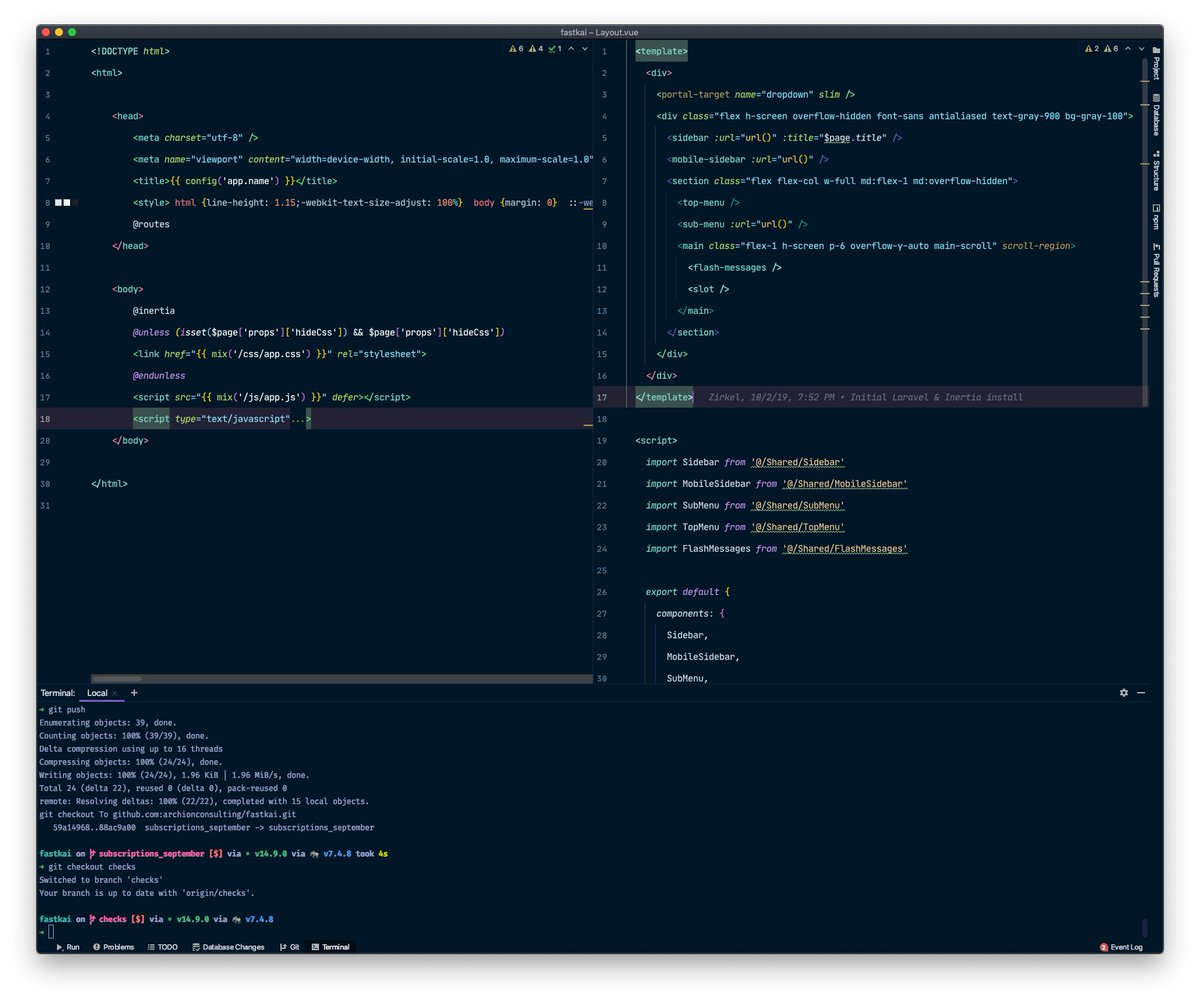Click the <title> line in left editor
Screen dimensions: 1200x1002
click(234, 181)
